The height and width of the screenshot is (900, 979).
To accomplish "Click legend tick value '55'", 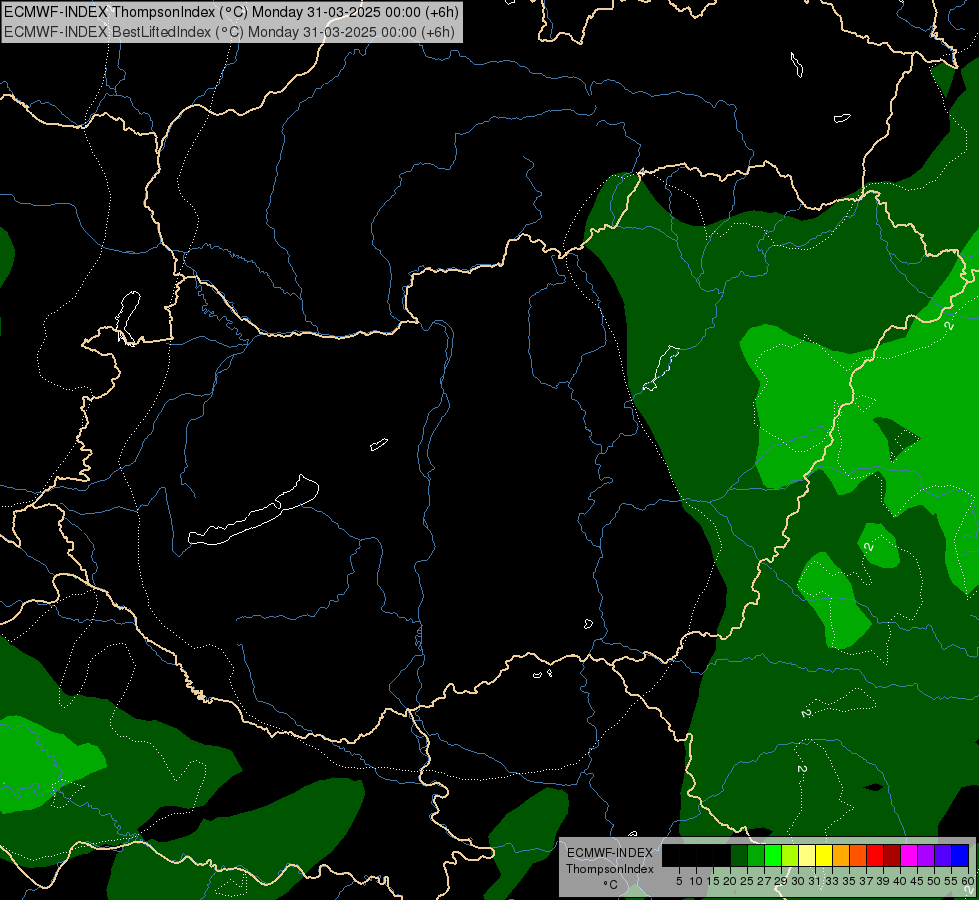I will [x=951, y=881].
